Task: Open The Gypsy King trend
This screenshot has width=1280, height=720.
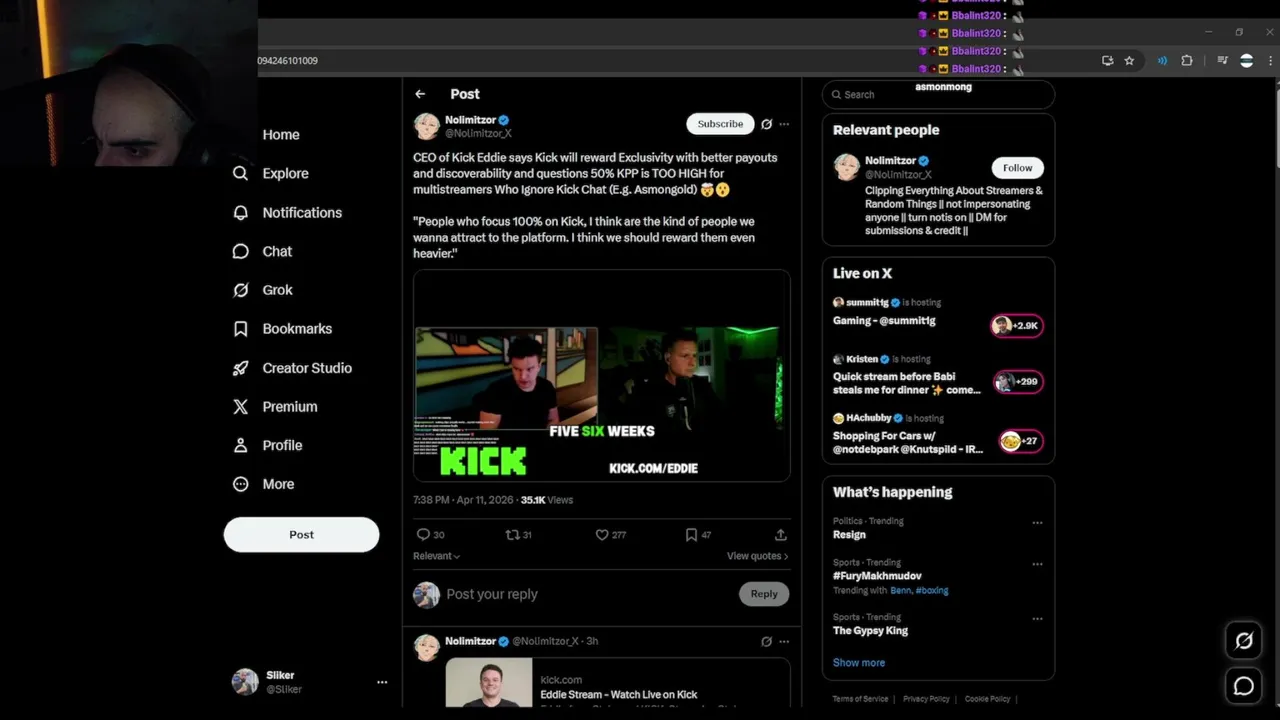Action: coord(870,631)
